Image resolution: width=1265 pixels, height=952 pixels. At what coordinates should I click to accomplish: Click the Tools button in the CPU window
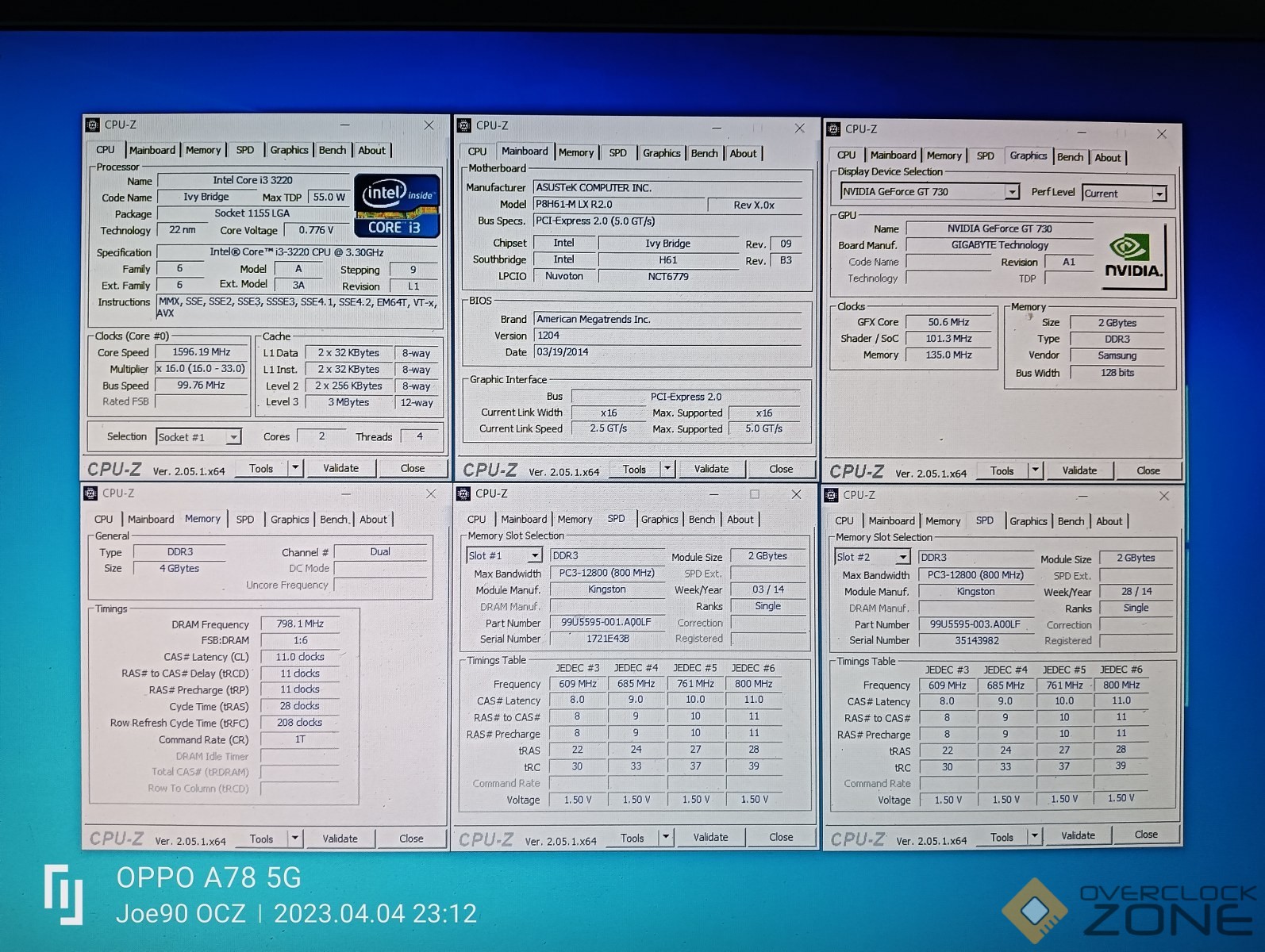pyautogui.click(x=261, y=468)
